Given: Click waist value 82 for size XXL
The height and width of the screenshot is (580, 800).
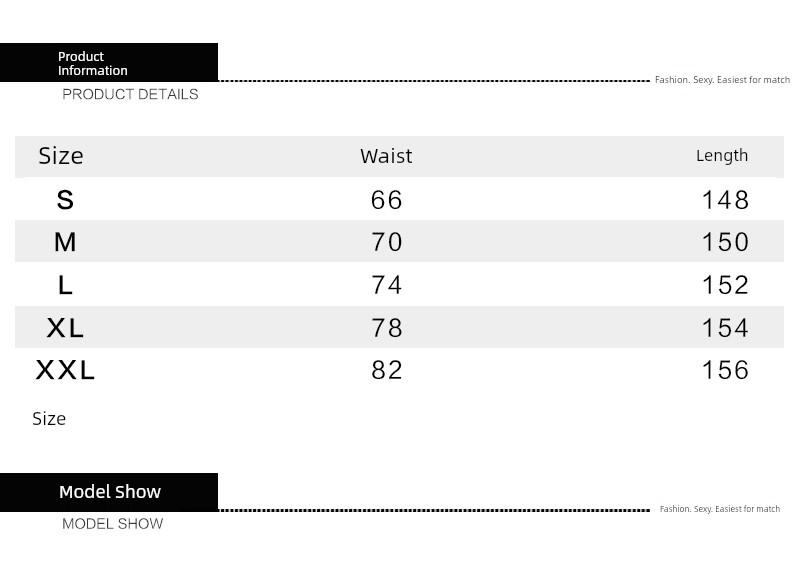Looking at the screenshot, I should [387, 370].
